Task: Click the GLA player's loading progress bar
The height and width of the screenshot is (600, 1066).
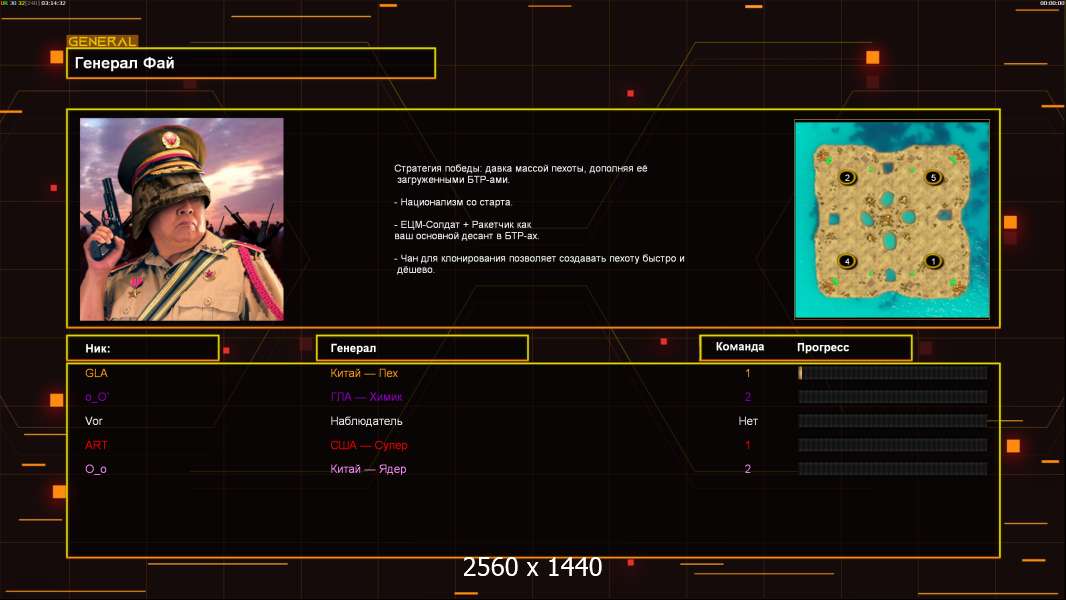Action: click(x=893, y=372)
